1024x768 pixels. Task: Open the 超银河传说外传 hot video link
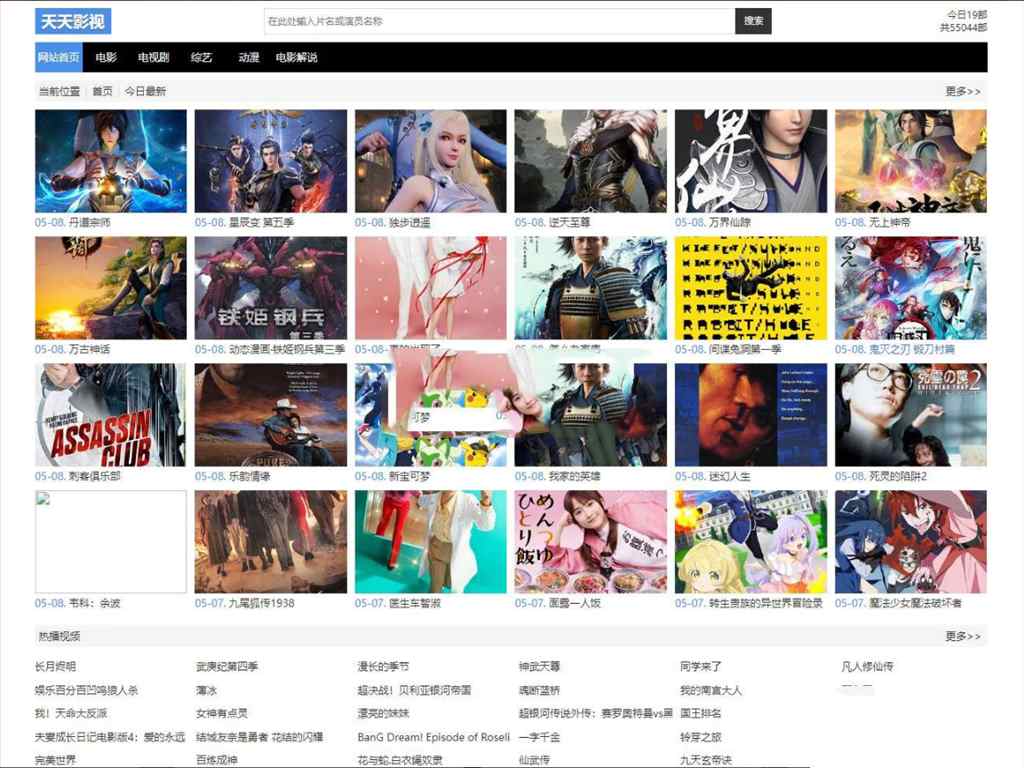pos(596,713)
